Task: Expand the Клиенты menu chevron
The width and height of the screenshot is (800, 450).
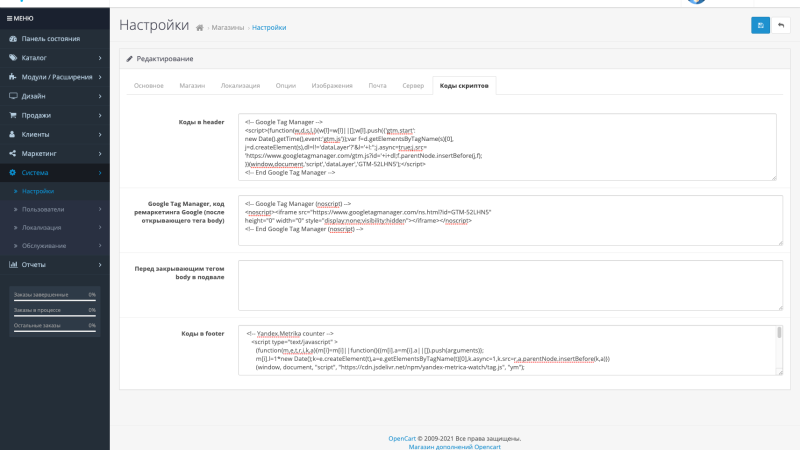Action: click(100, 135)
